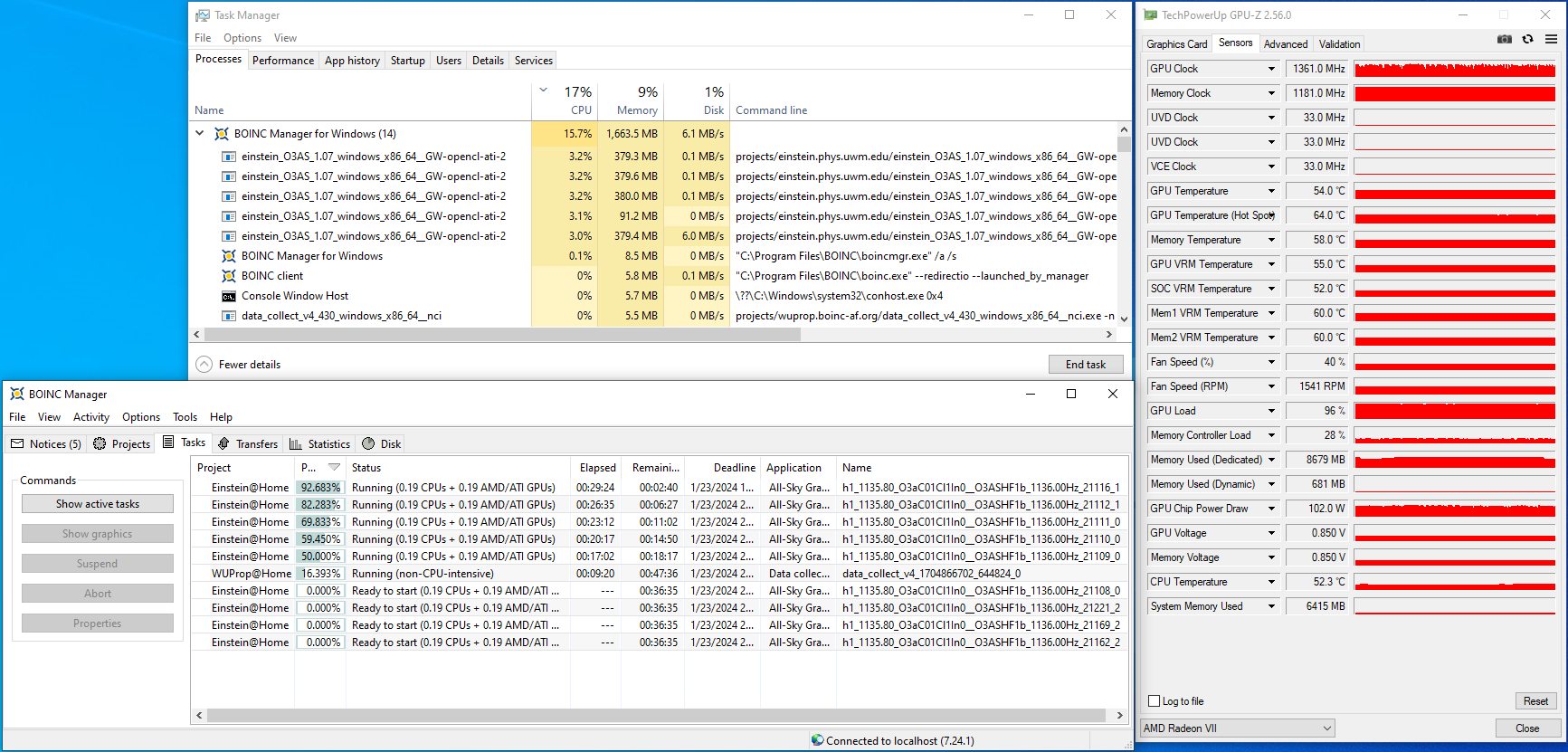The image size is (1568, 752).
Task: Click the BOINC tasks list horizontal scrollbar
Action: pos(656,715)
